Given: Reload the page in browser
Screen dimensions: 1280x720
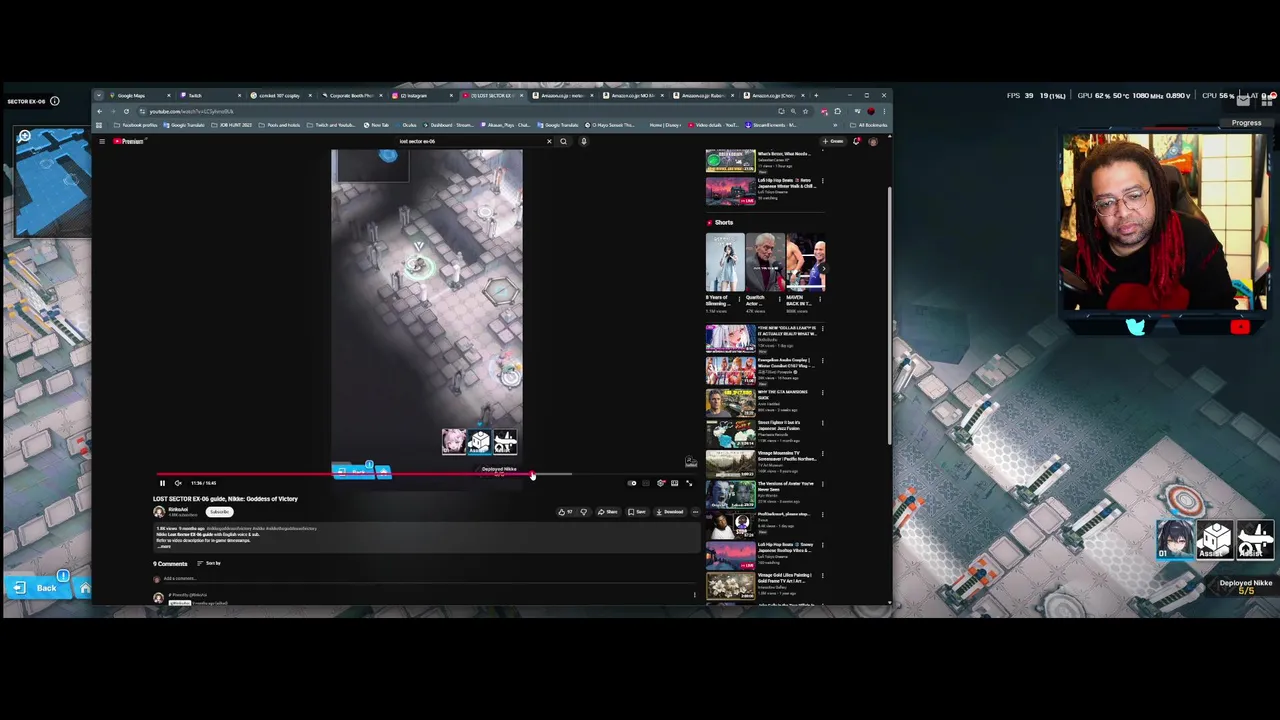Looking at the screenshot, I should click(x=127, y=111).
